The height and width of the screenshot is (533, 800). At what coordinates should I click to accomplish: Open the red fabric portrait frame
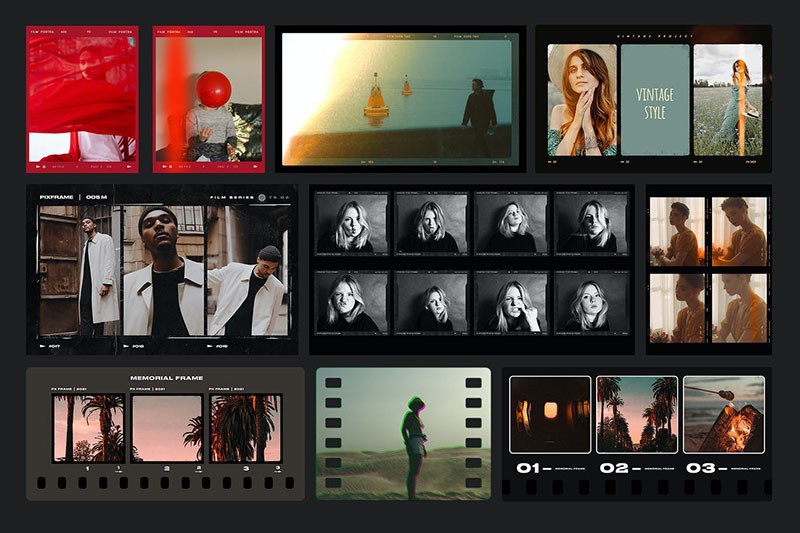coord(82,99)
